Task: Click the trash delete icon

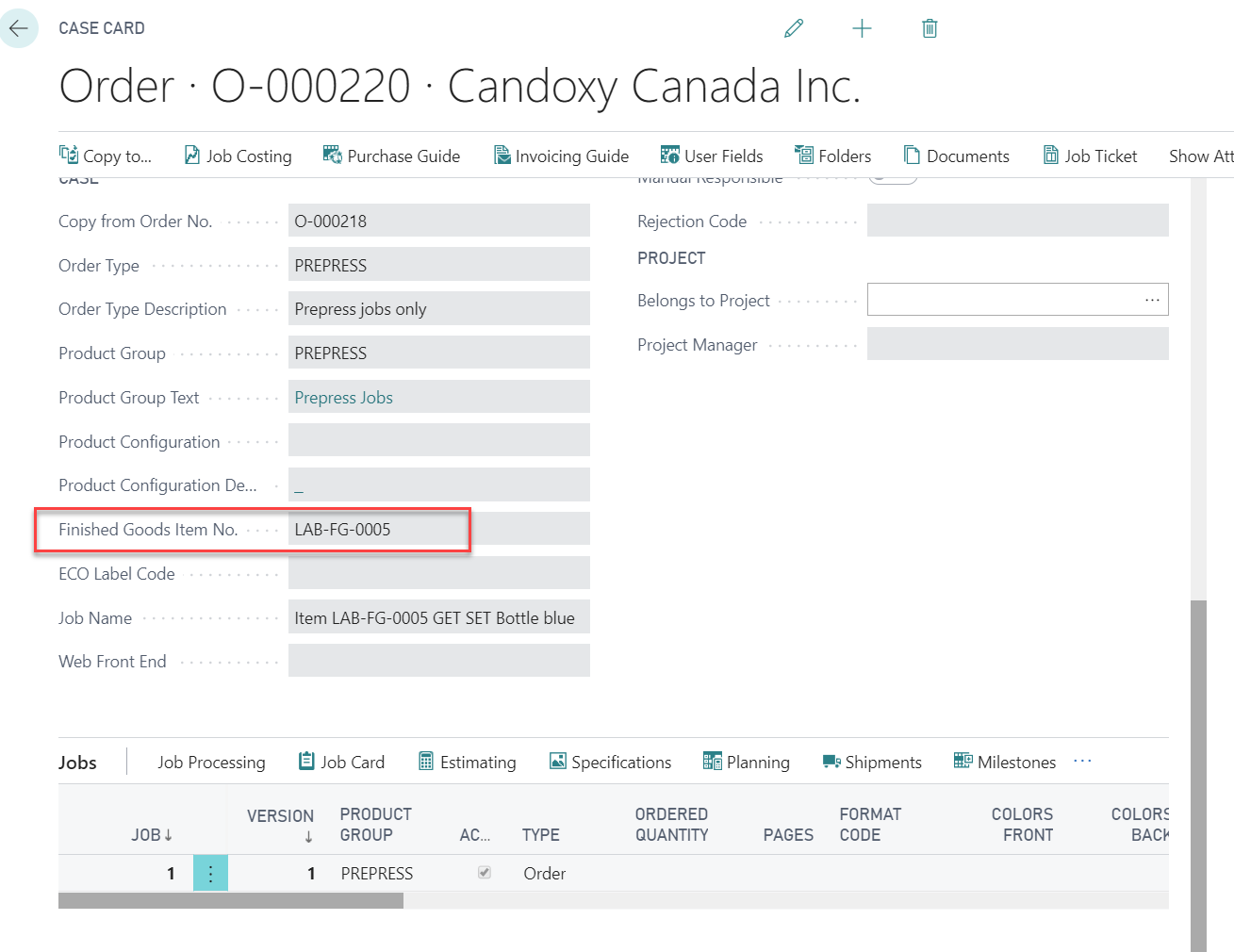Action: (930, 28)
